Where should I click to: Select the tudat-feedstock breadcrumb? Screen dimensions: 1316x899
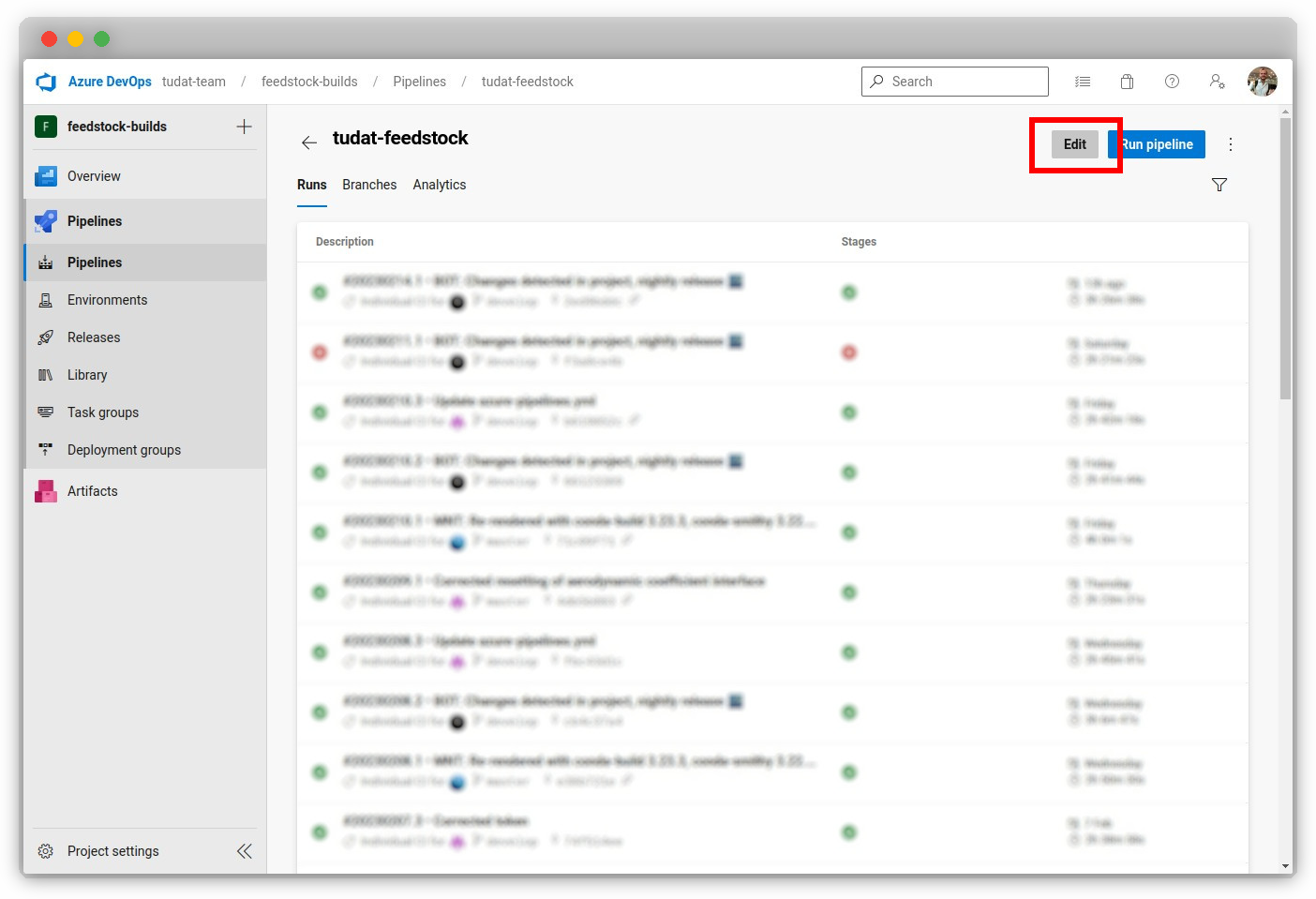528,82
